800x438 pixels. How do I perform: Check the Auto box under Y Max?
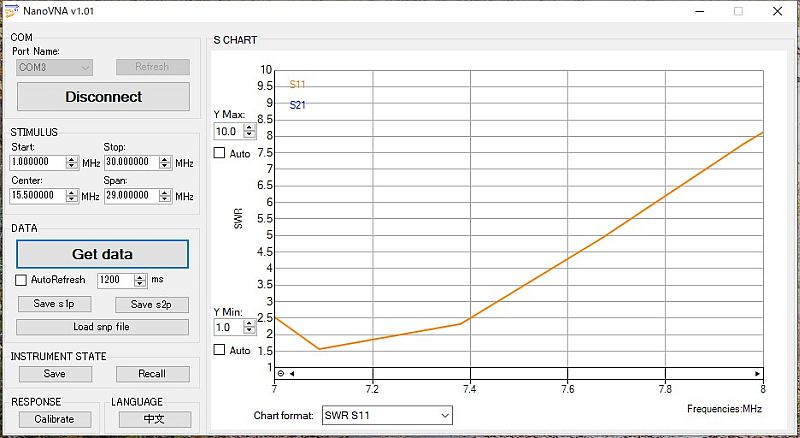[x=220, y=153]
